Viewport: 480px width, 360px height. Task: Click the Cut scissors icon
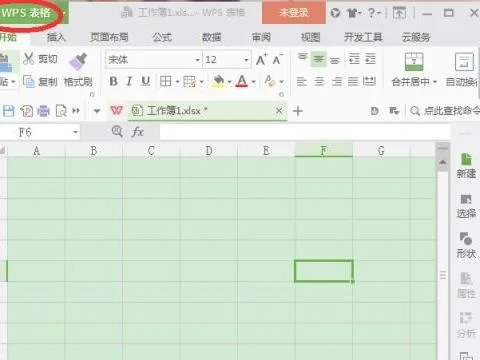coord(29,59)
